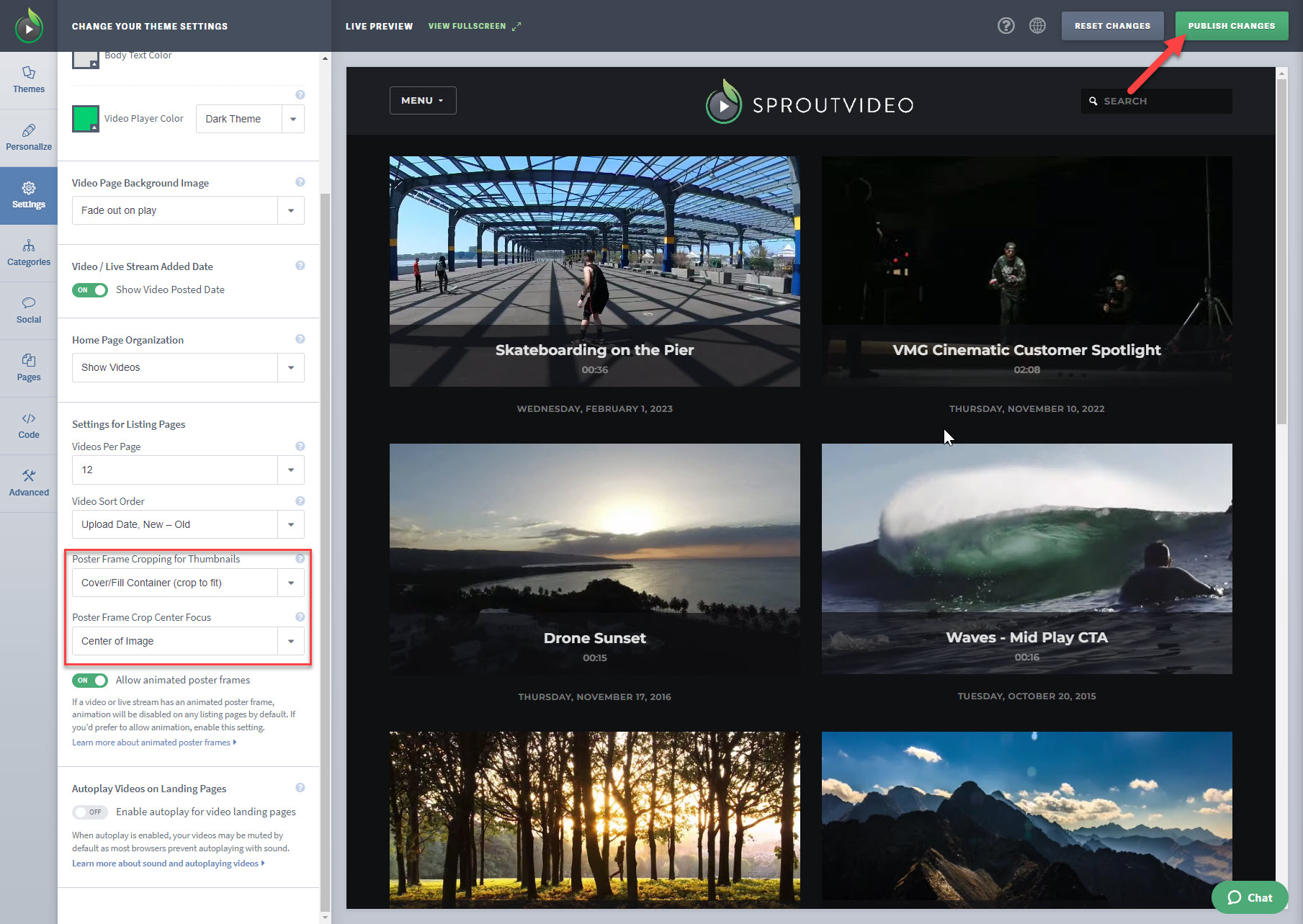Enable autoplay for video landing pages
Viewport: 1303px width, 924px height.
[x=90, y=812]
